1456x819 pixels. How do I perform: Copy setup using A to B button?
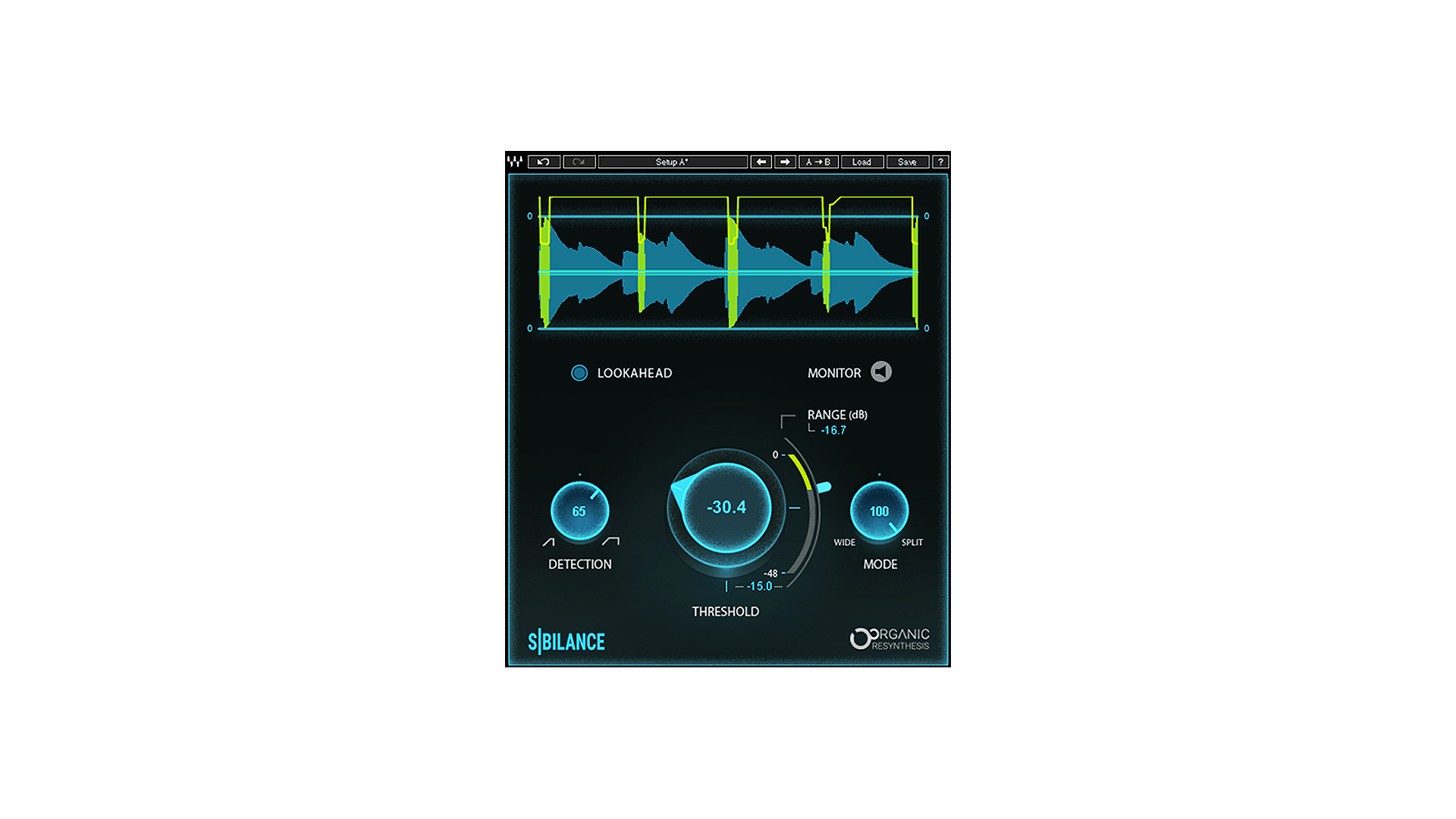[818, 162]
